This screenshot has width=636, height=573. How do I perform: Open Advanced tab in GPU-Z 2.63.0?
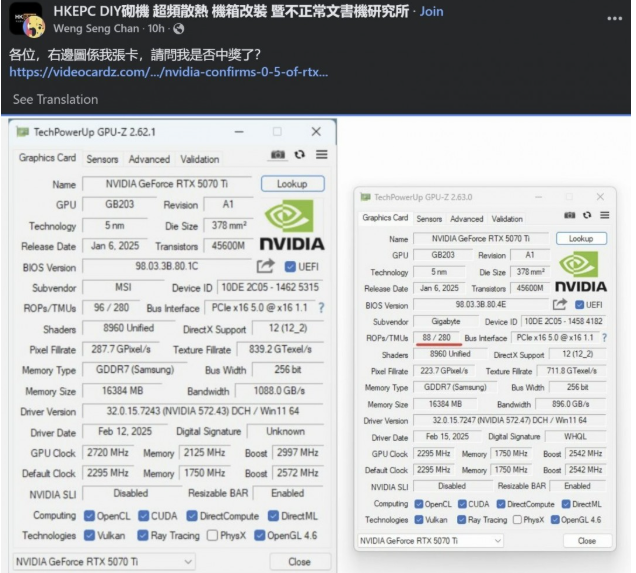click(467, 219)
